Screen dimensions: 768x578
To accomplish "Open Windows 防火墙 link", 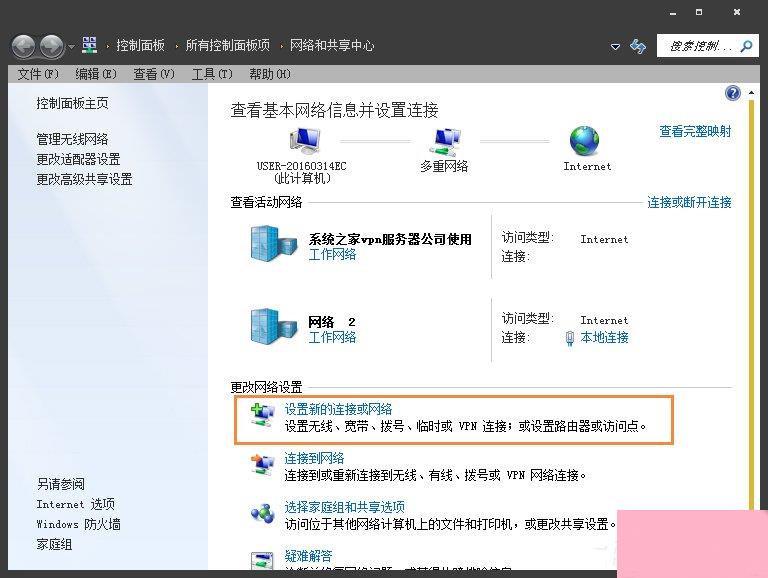I will point(78,524).
